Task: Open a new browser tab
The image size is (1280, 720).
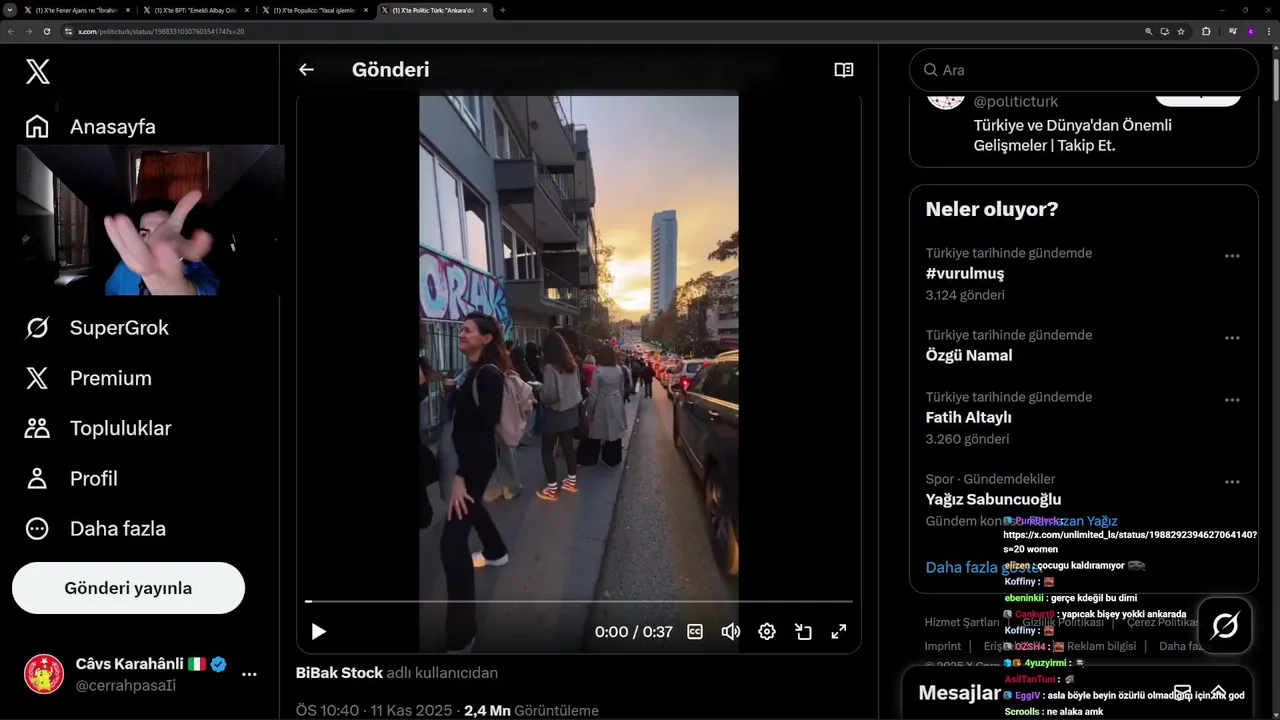Action: pyautogui.click(x=502, y=10)
